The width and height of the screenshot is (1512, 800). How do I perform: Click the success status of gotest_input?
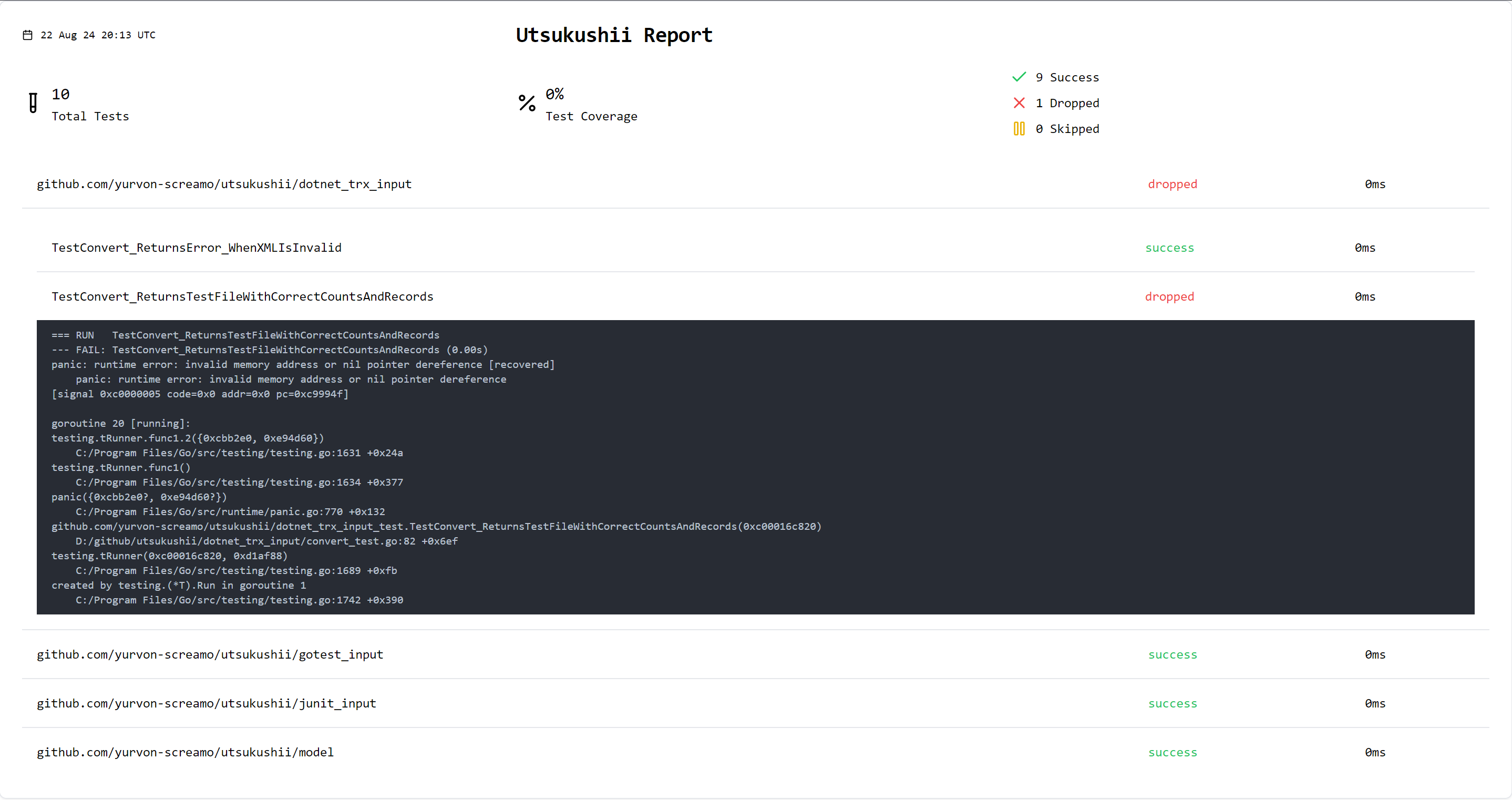tap(1172, 654)
